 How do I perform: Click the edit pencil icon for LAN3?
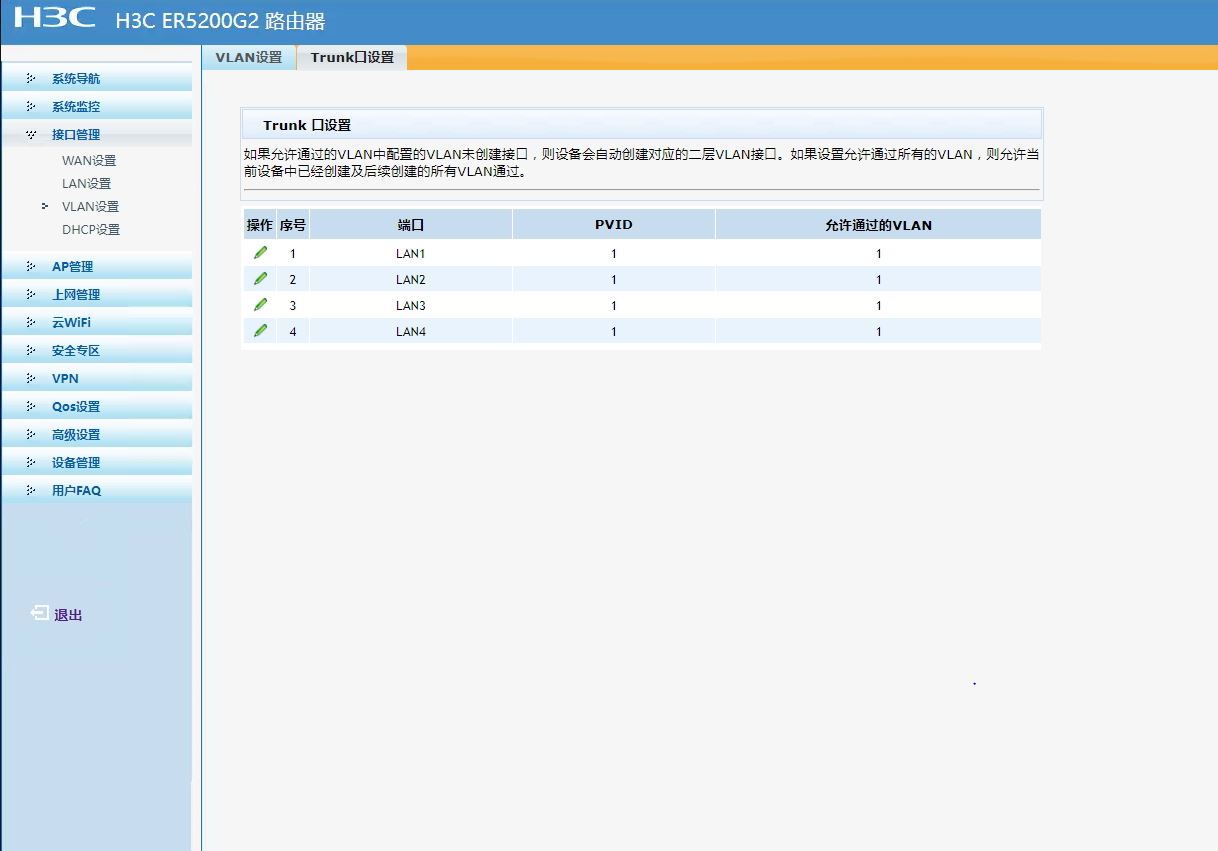click(x=260, y=305)
